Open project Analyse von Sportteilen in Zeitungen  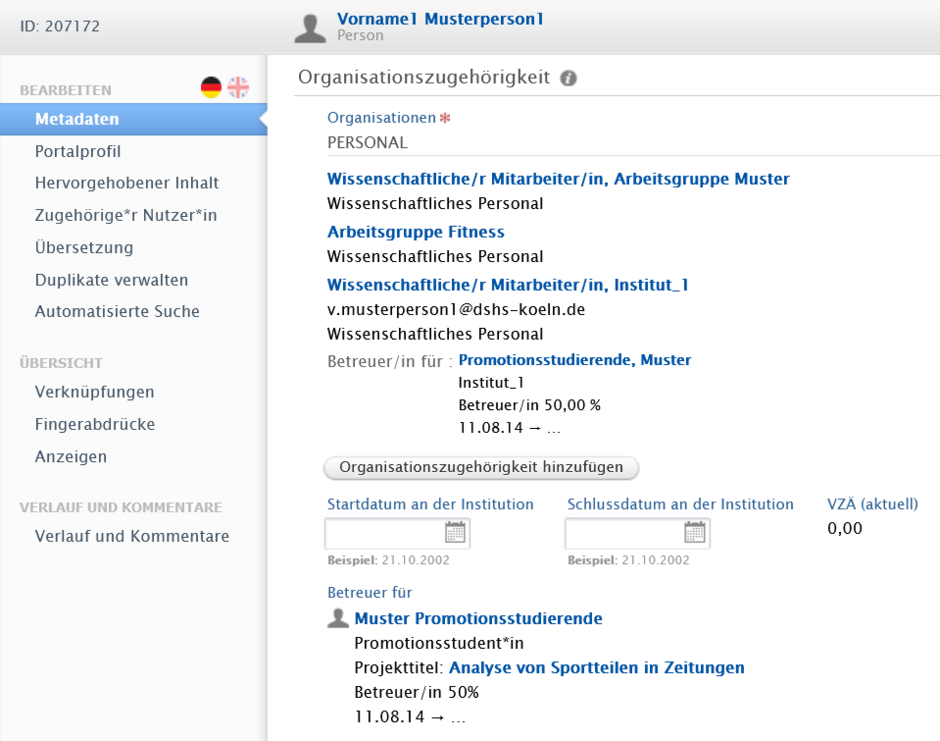coord(596,668)
